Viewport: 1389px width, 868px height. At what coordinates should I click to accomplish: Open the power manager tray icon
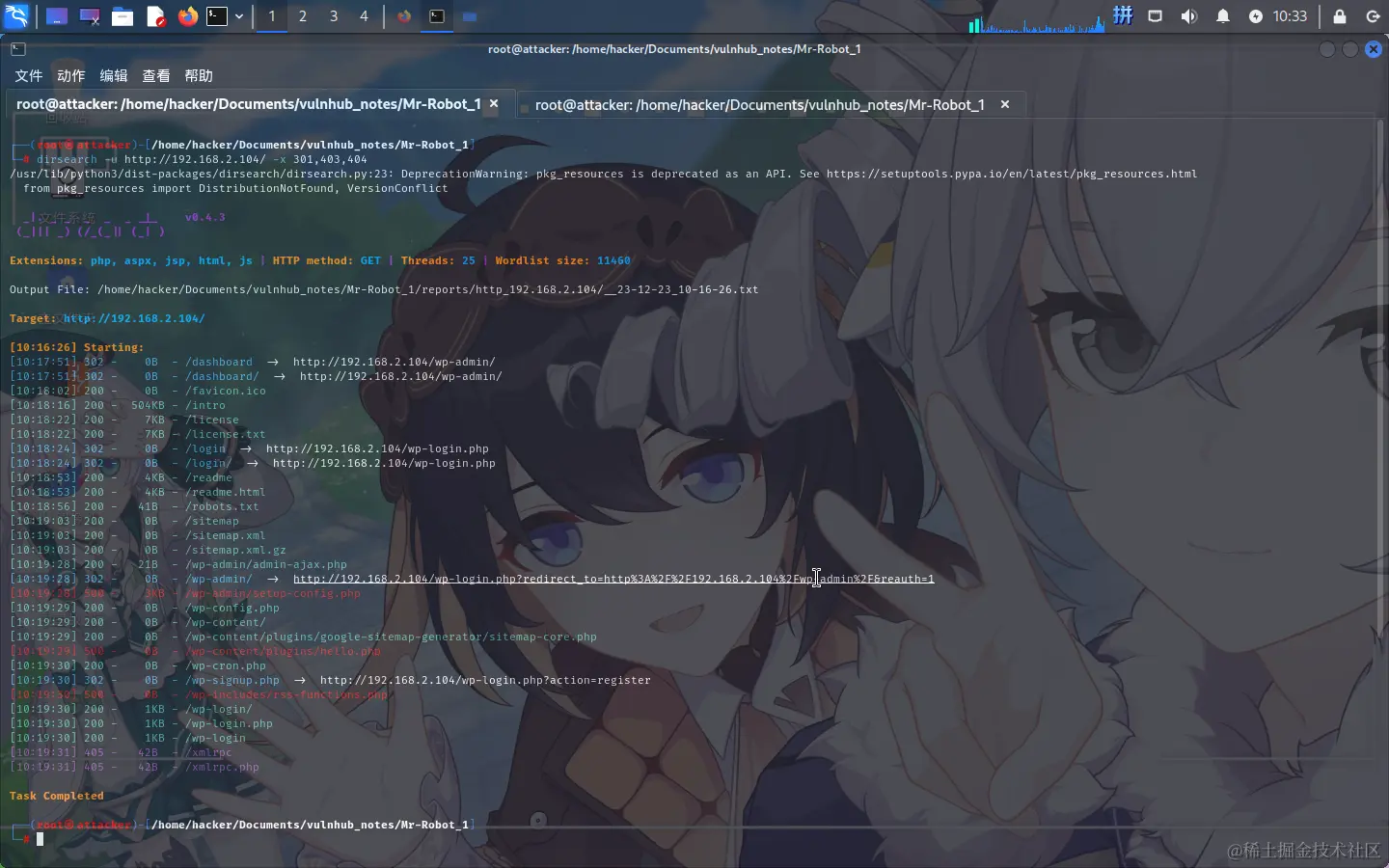tap(1255, 16)
